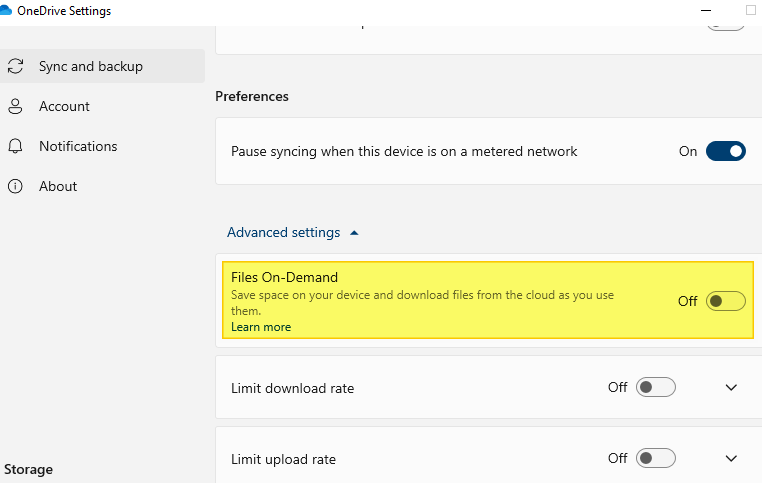The height and width of the screenshot is (483, 762).
Task: Collapse the Advanced settings section
Action: tap(293, 232)
